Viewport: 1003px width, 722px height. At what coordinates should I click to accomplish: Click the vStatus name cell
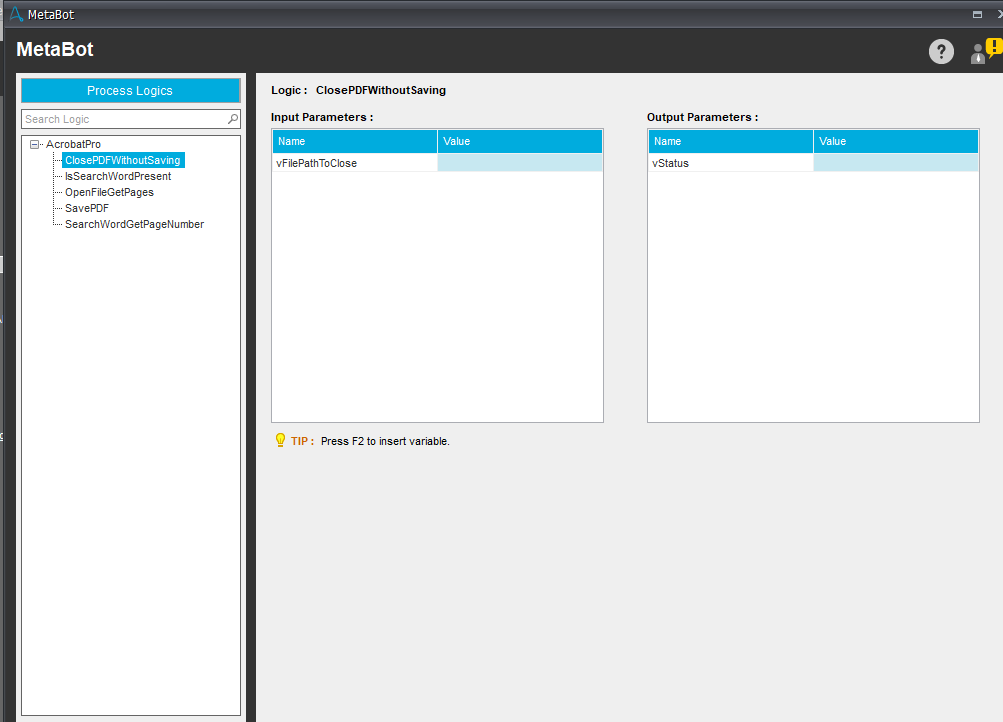(x=731, y=163)
